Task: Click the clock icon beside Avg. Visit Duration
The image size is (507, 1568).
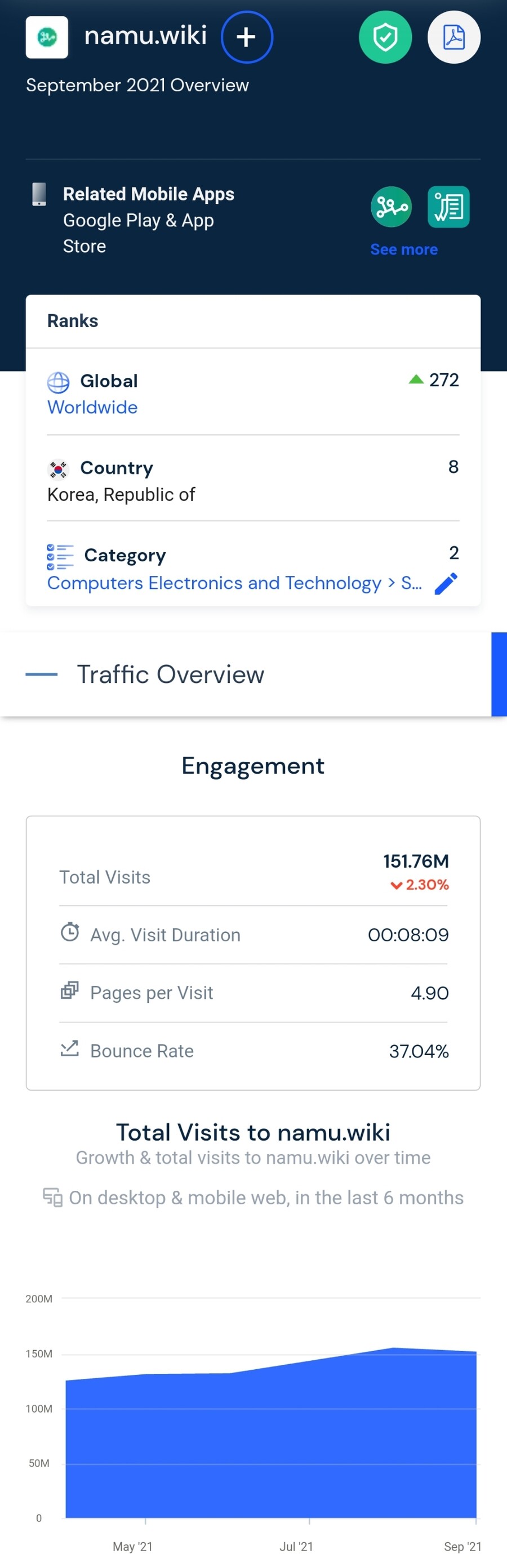Action: pos(70,932)
